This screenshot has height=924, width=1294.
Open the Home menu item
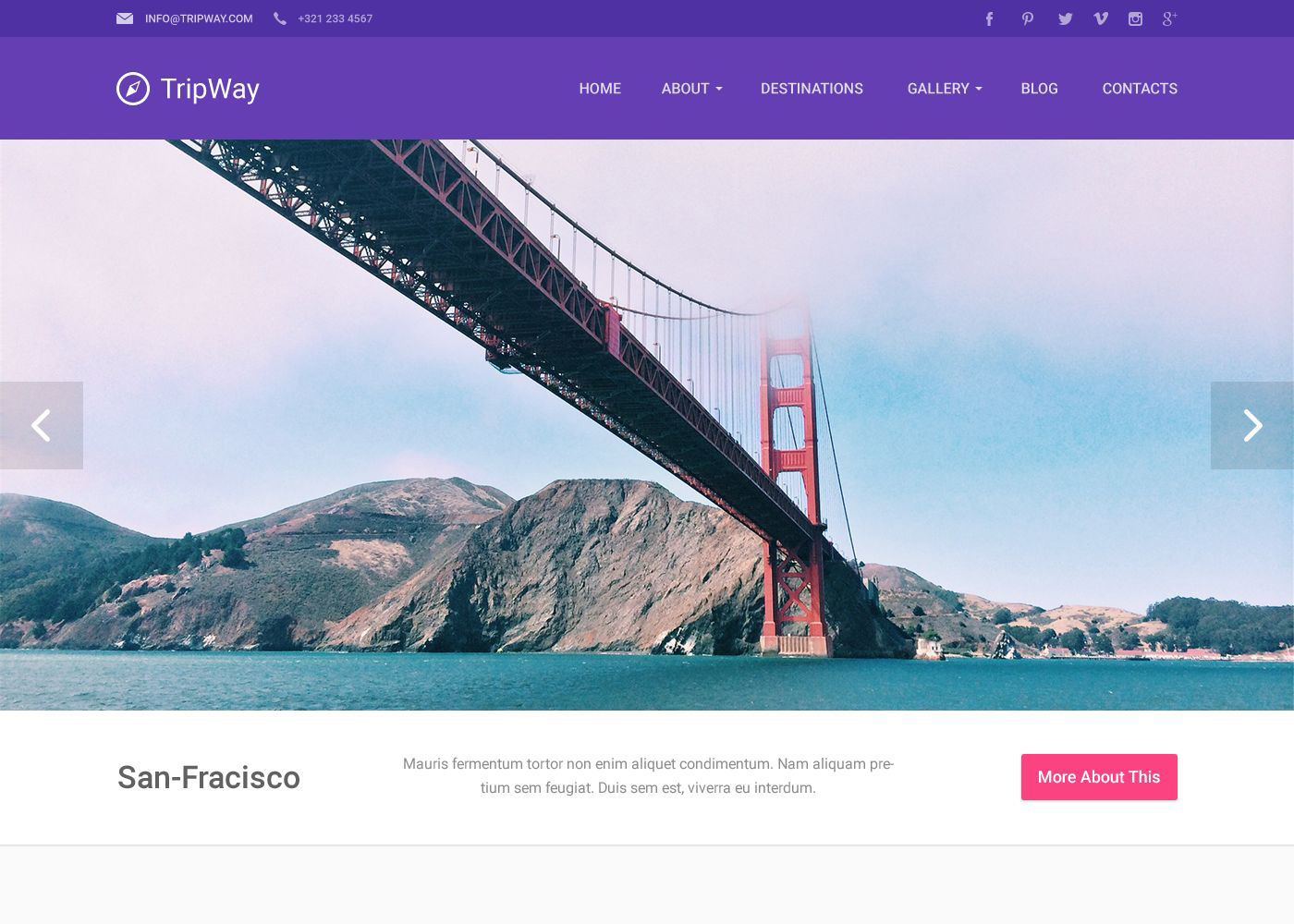click(x=600, y=89)
